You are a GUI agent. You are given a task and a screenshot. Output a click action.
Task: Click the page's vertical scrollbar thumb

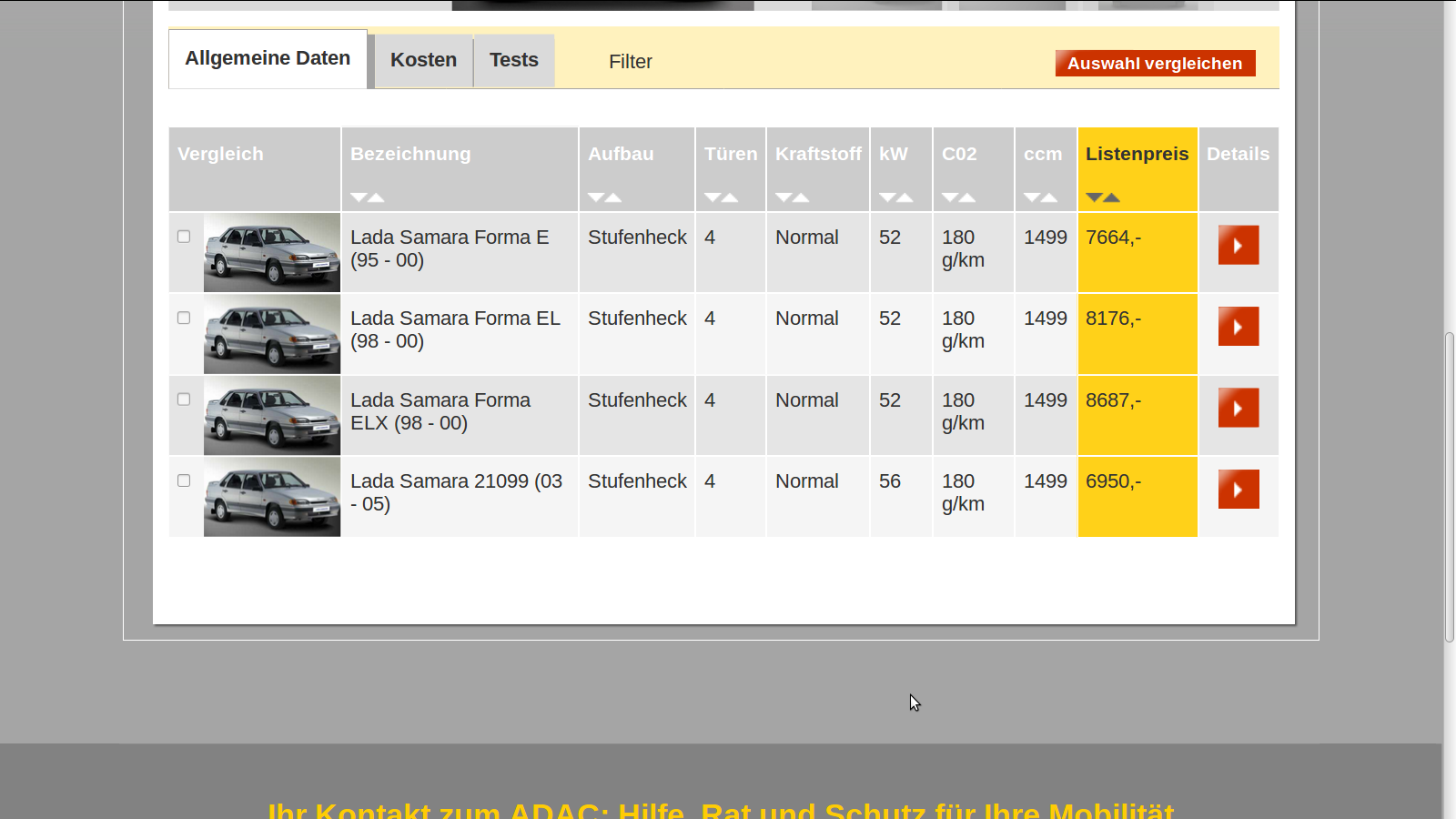(x=1450, y=488)
